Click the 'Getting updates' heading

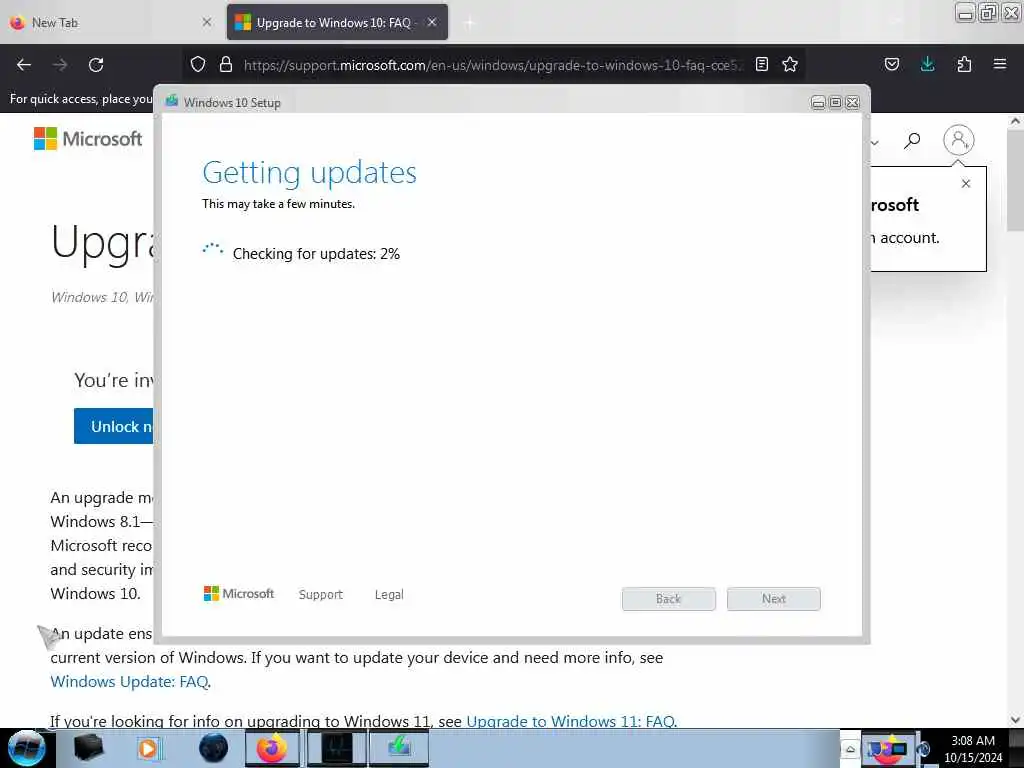click(x=309, y=172)
